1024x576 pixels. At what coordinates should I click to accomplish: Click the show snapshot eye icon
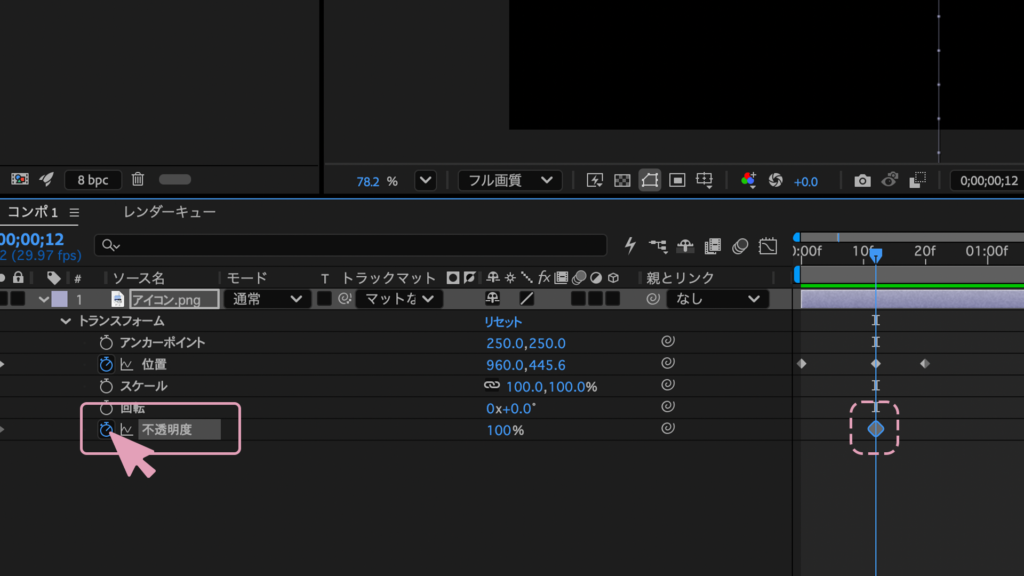pyautogui.click(x=889, y=180)
